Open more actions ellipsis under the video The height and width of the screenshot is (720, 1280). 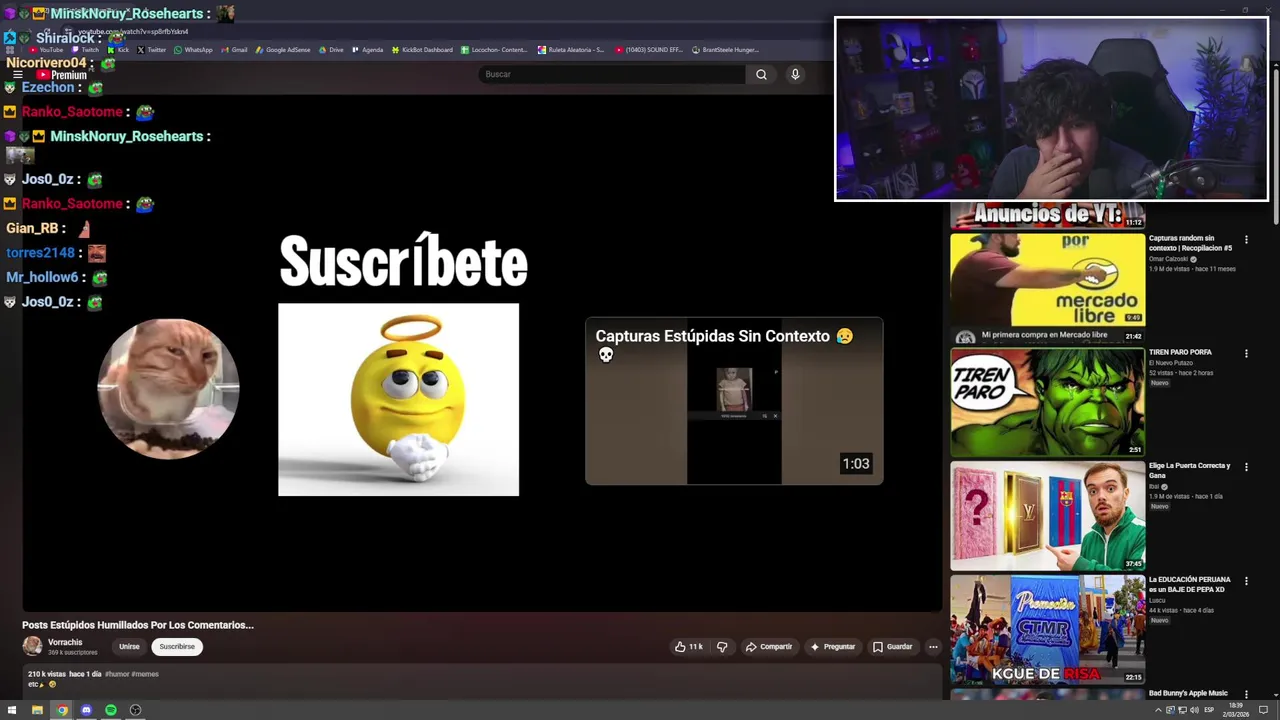933,647
